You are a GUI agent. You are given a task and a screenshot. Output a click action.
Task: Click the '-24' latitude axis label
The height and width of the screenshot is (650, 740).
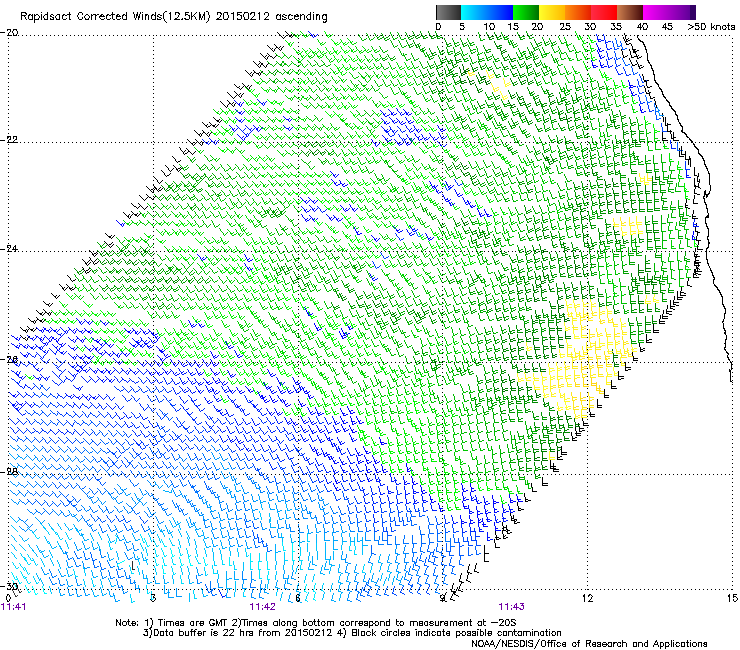click(9, 248)
